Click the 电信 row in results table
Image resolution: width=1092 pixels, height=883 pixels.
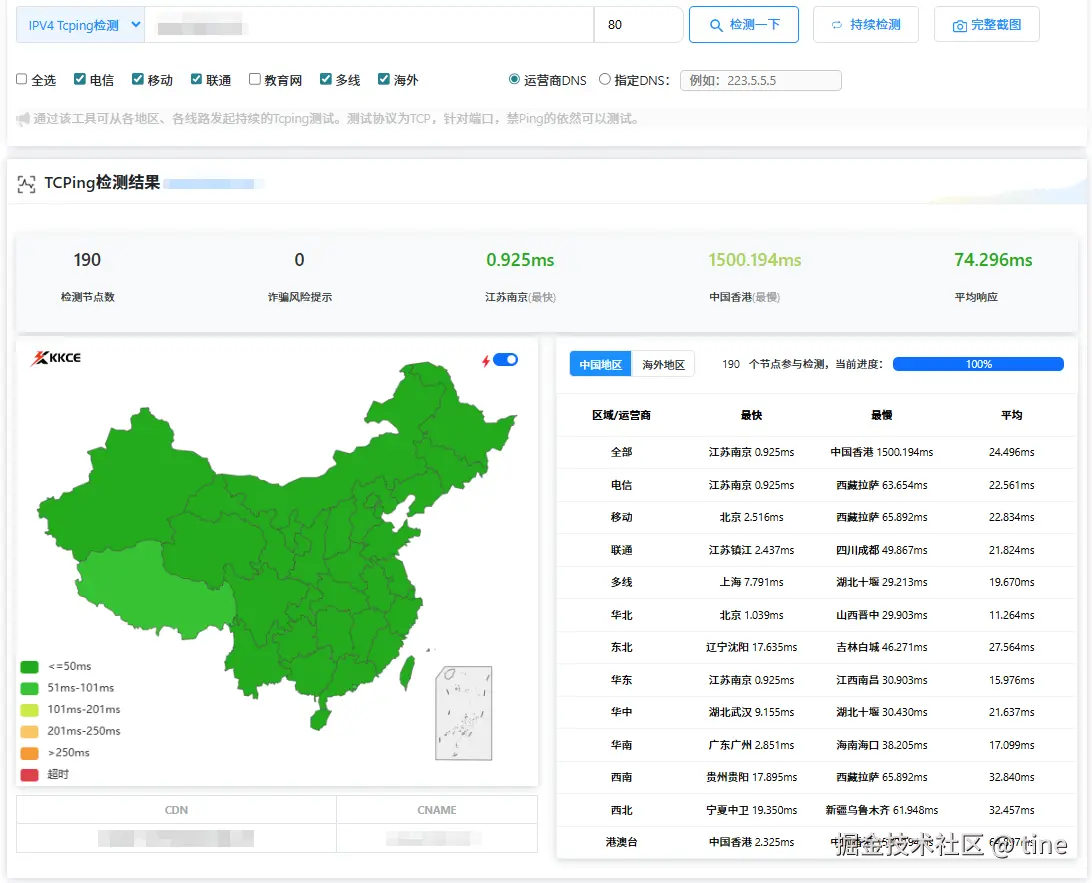point(817,485)
